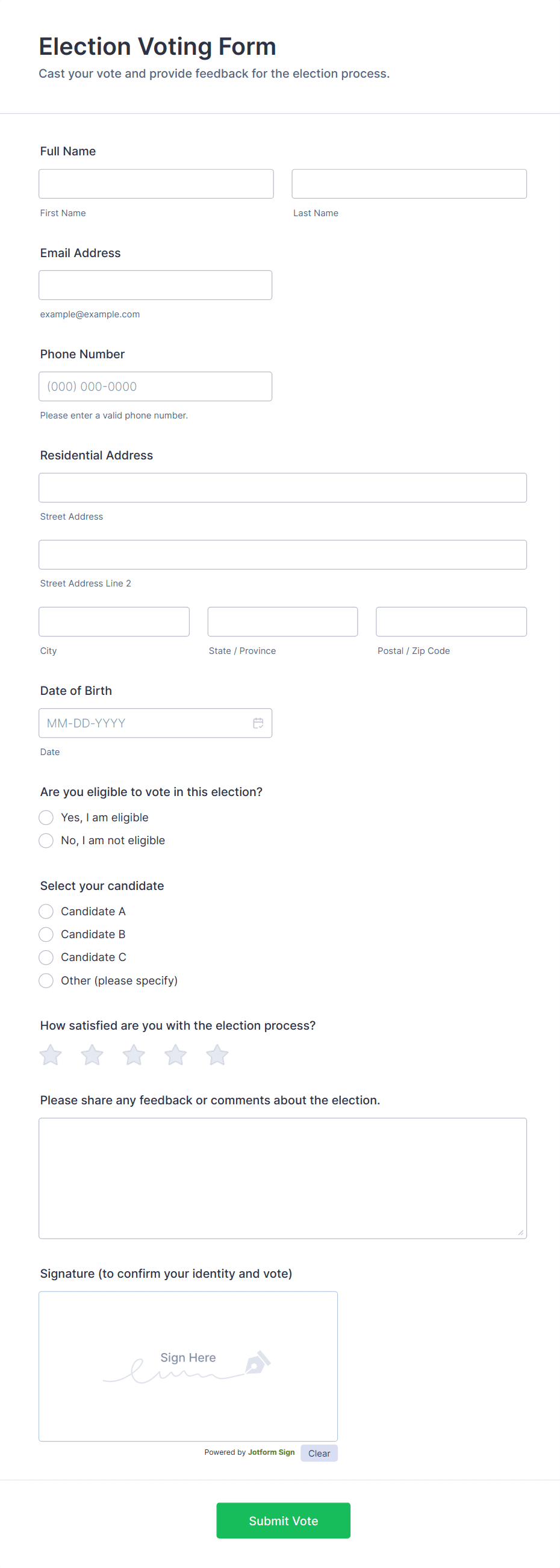Rate satisfaction with the fifth star
The image size is (560, 1568).
(217, 1055)
